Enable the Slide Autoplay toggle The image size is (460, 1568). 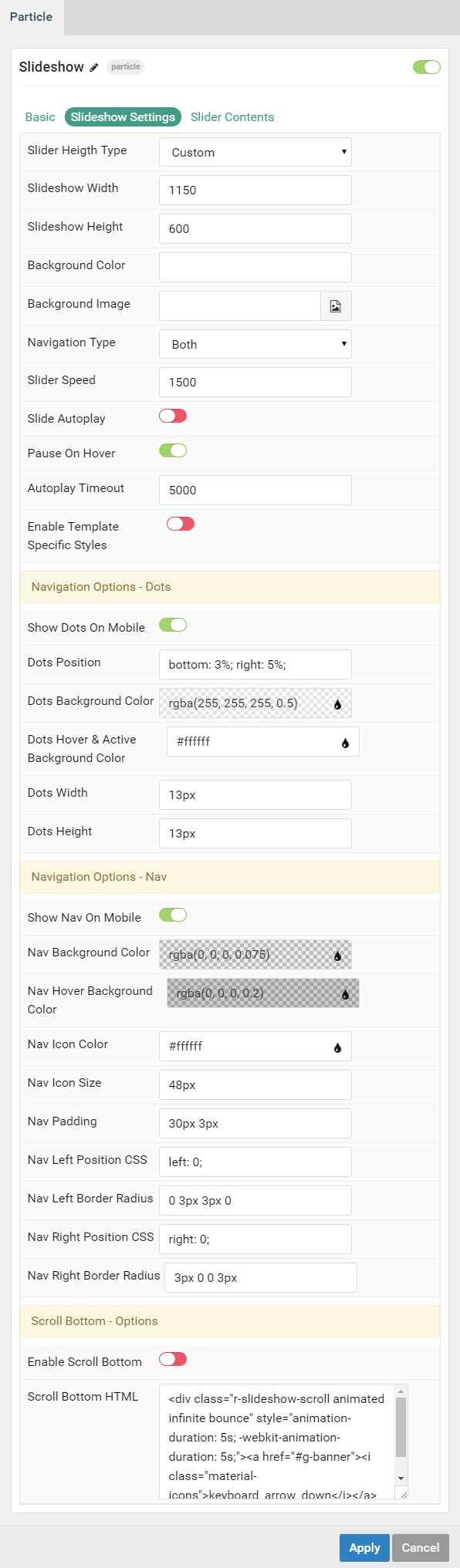pyautogui.click(x=173, y=416)
